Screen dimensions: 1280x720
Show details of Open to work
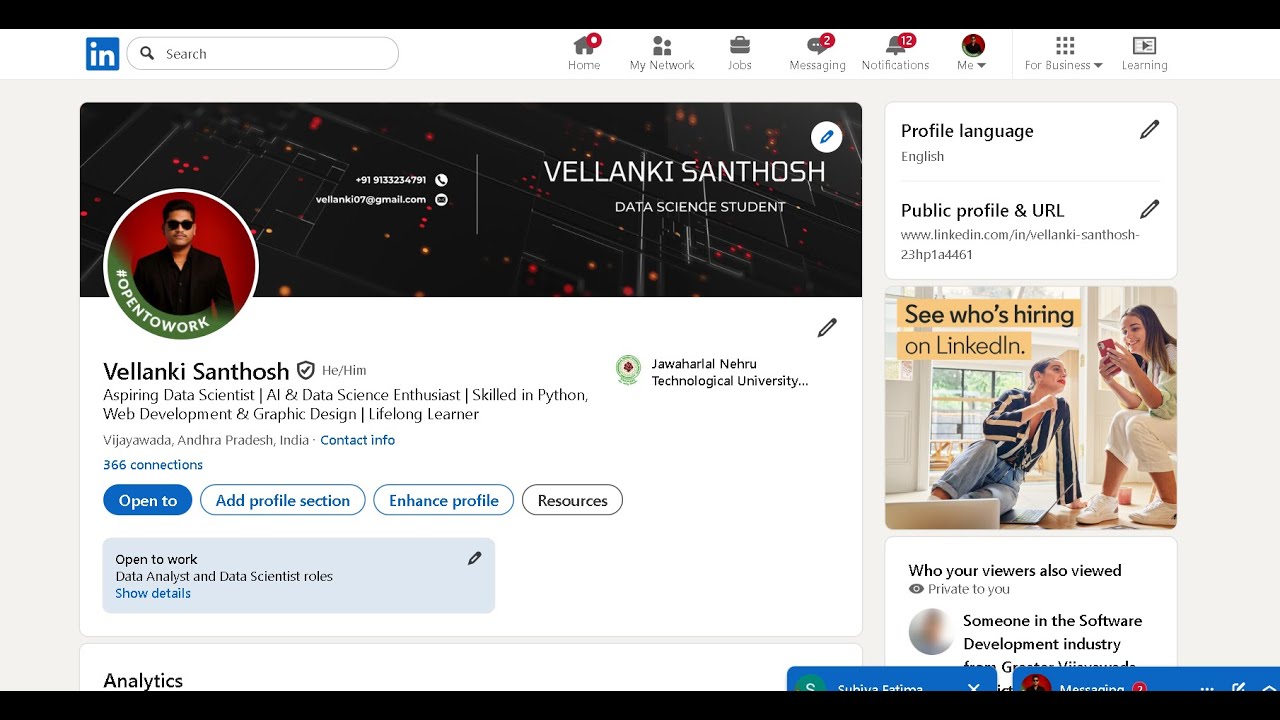point(153,593)
